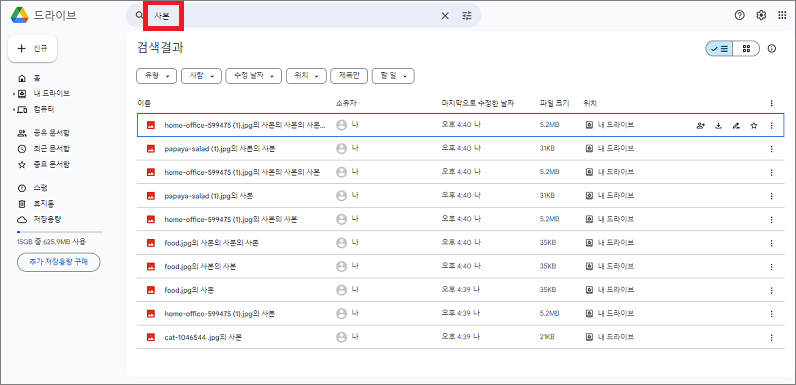Screen dimensions: 796x385
Task: Open the 할 일 filter dropdown
Action: (x=393, y=76)
